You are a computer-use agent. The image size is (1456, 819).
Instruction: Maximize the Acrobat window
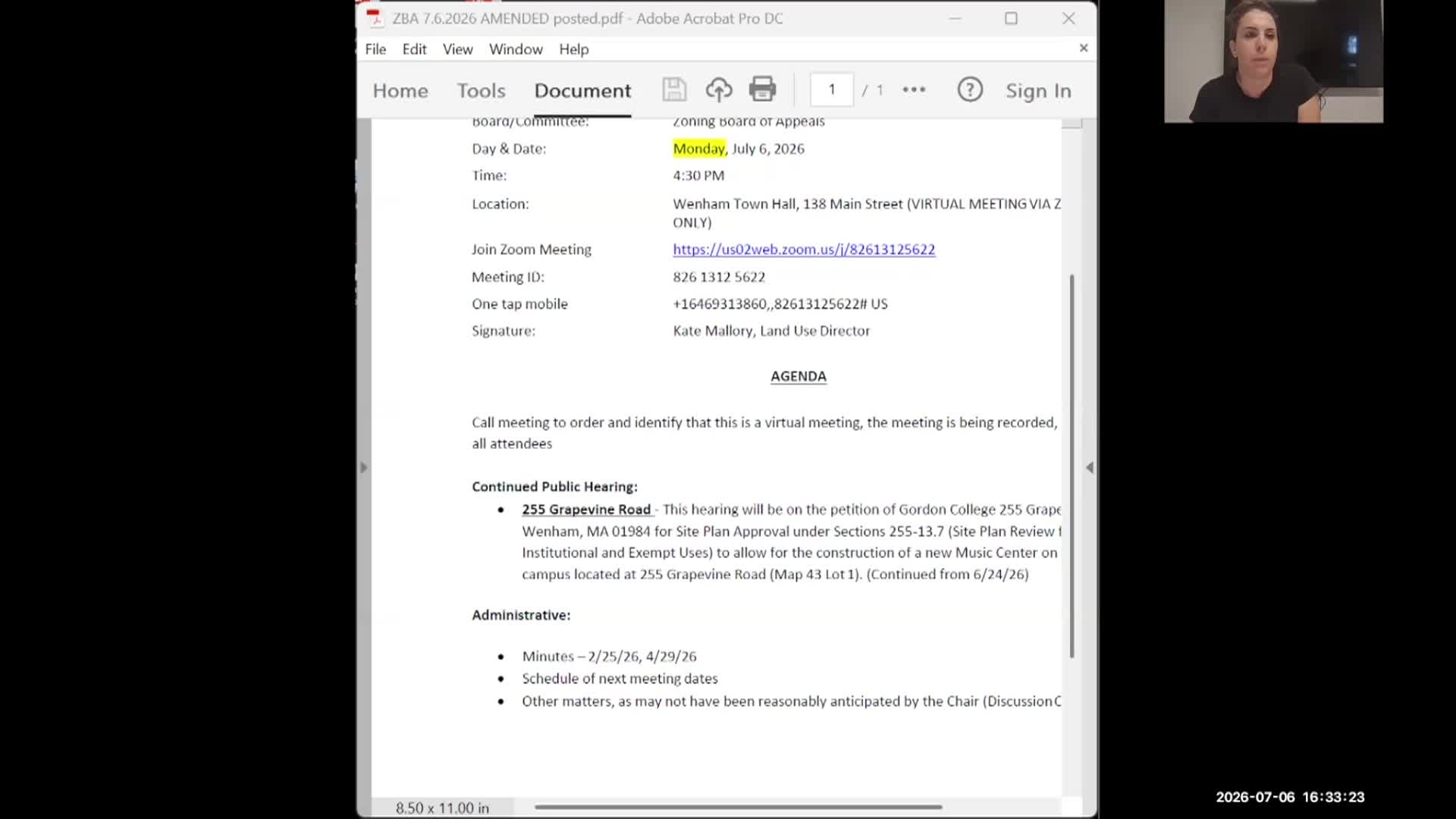pos(1011,18)
